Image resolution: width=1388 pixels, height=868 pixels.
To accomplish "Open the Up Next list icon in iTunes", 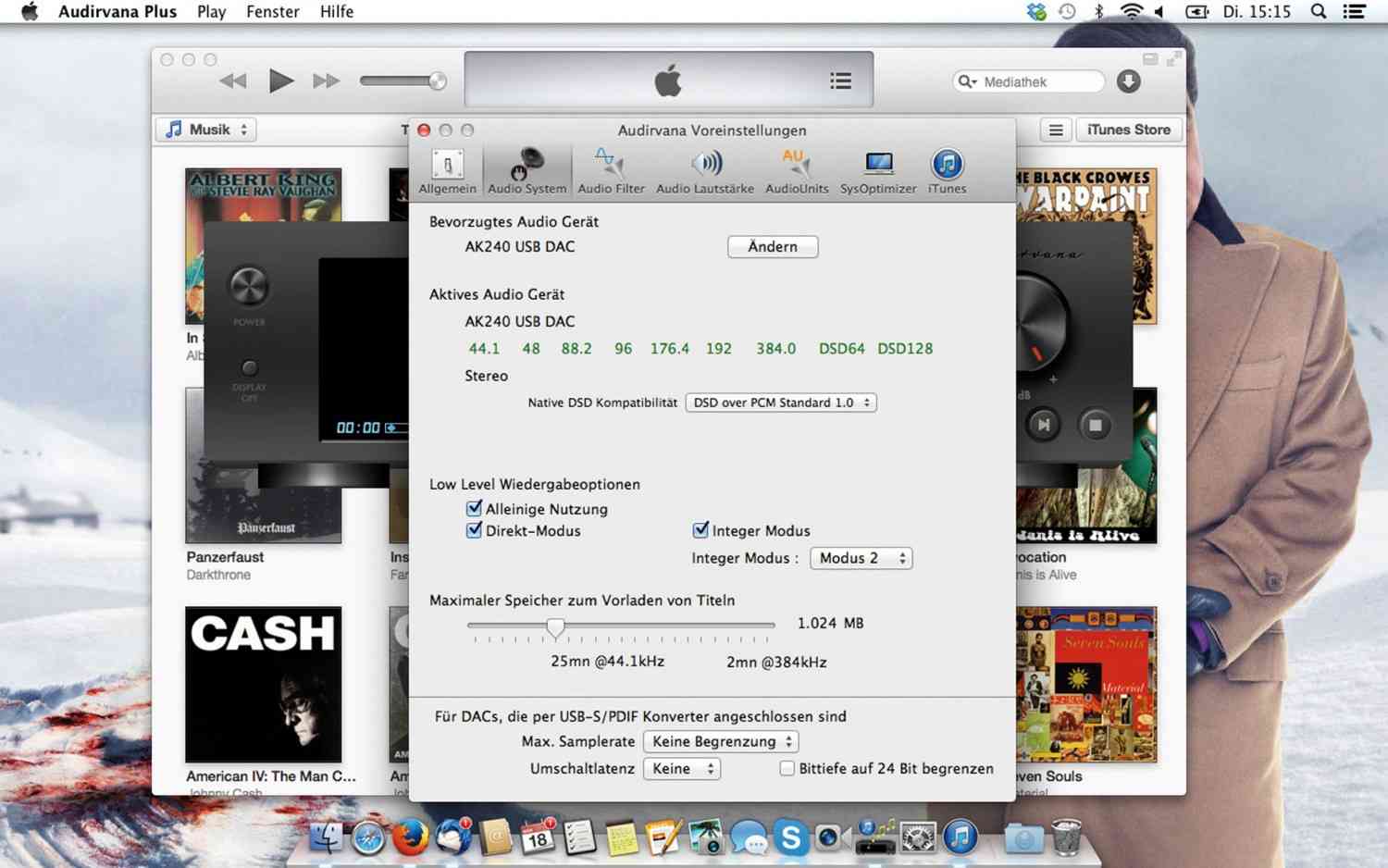I will [x=840, y=81].
